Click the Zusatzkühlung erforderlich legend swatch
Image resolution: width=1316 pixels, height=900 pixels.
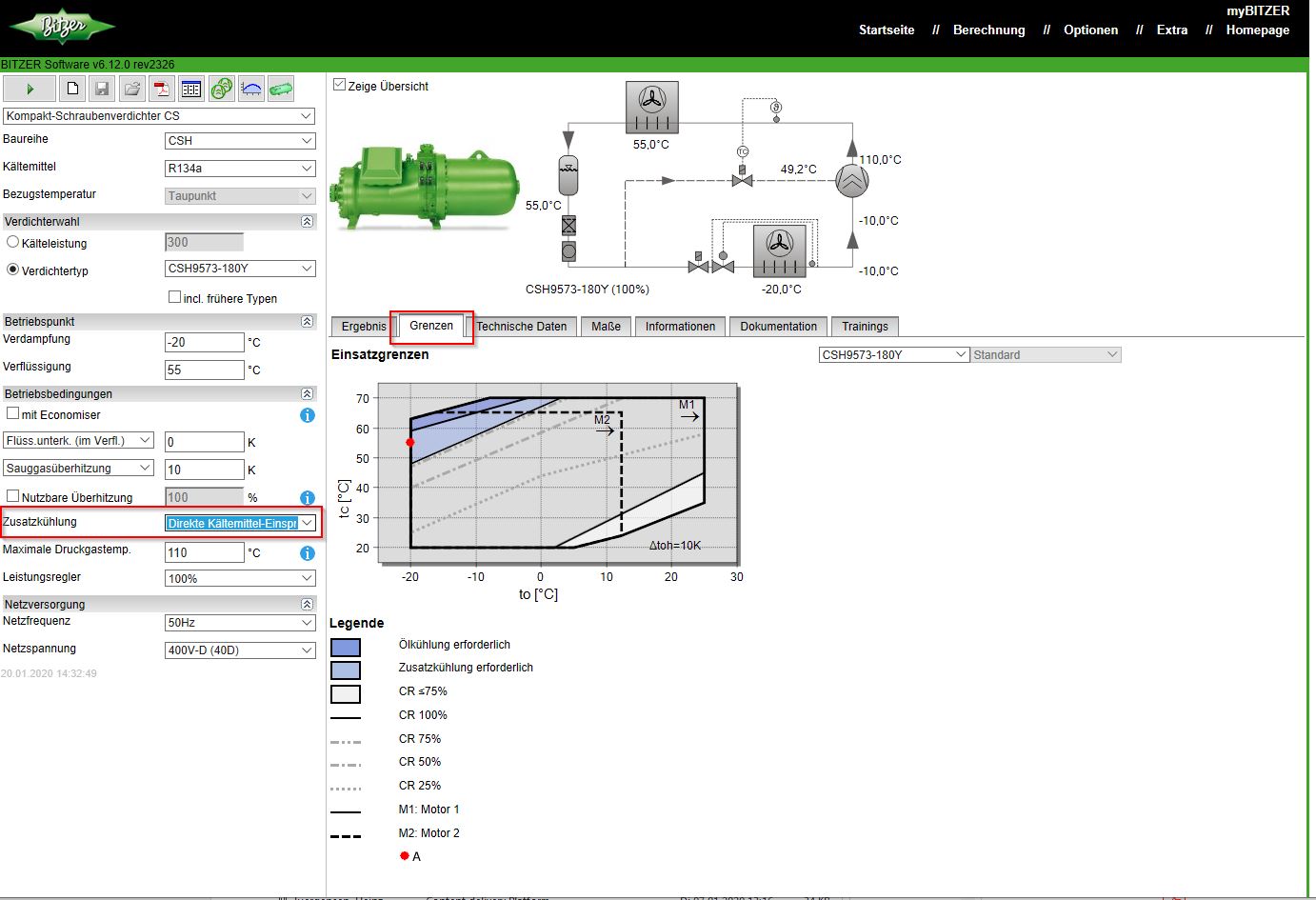[346, 670]
